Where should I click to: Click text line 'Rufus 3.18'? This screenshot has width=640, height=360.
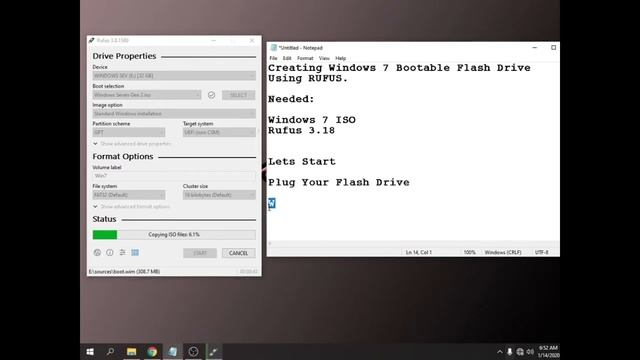301,131
